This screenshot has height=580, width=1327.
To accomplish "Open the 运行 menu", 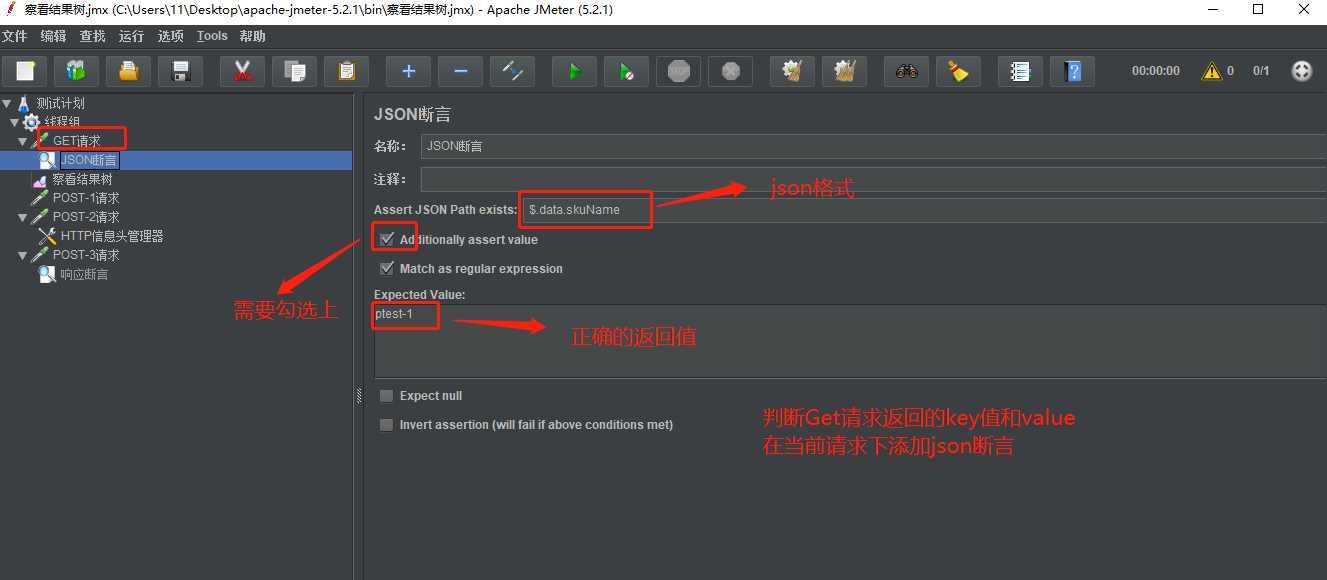I will point(131,36).
